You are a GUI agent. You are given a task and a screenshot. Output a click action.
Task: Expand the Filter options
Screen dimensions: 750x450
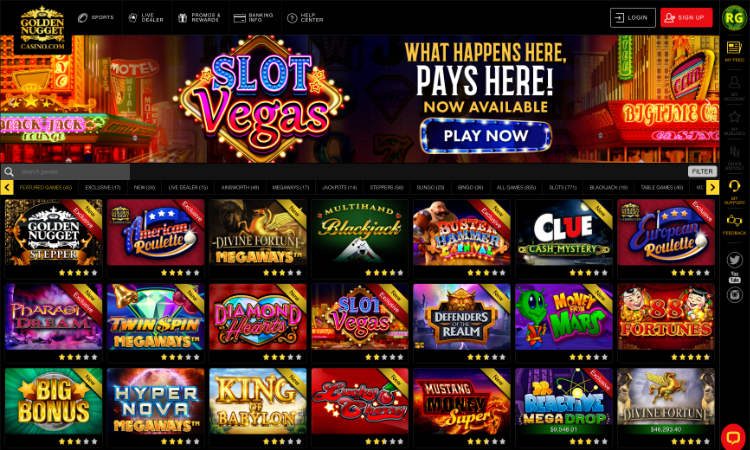pyautogui.click(x=702, y=171)
